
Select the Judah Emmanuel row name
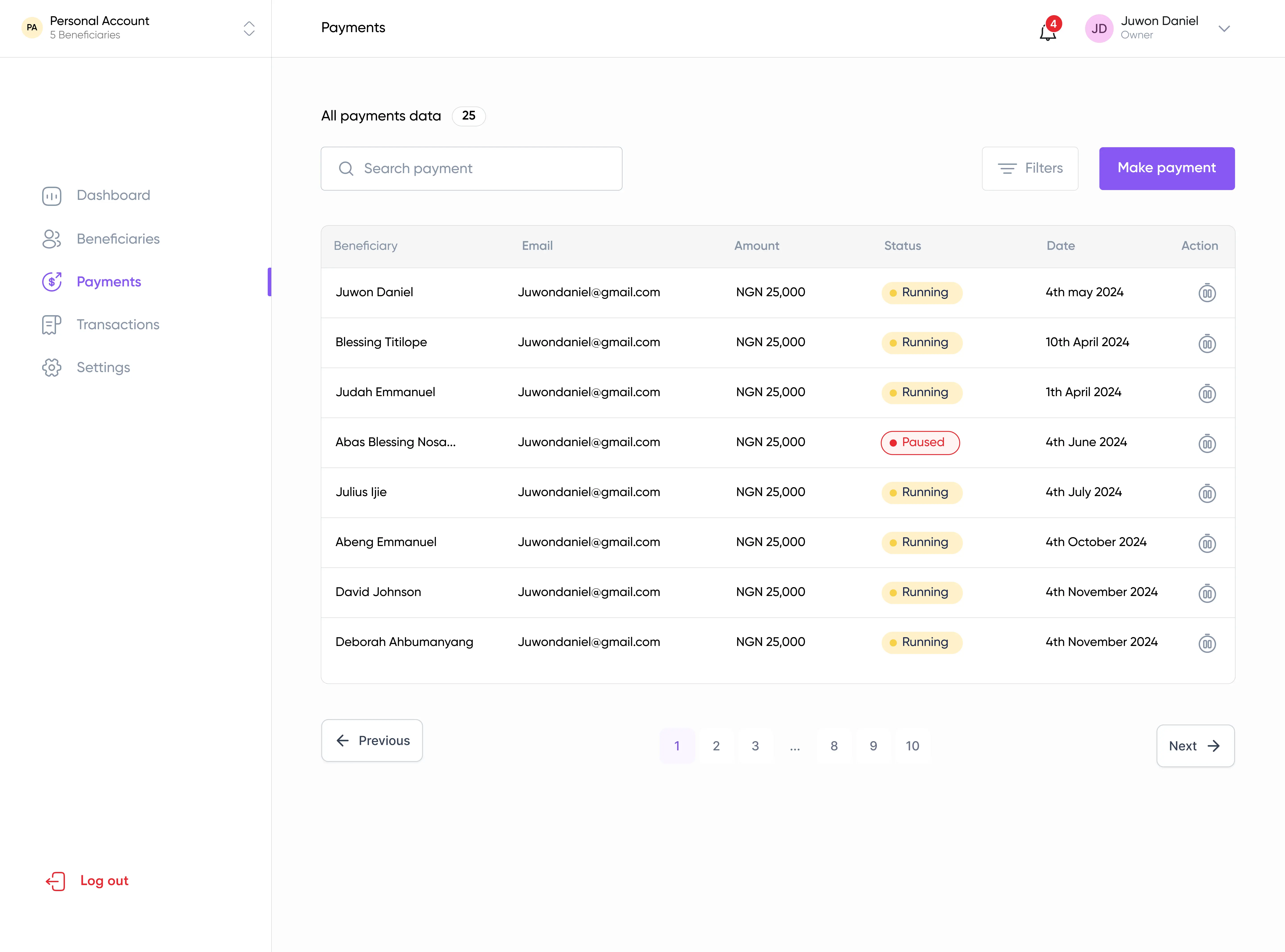[x=385, y=392]
